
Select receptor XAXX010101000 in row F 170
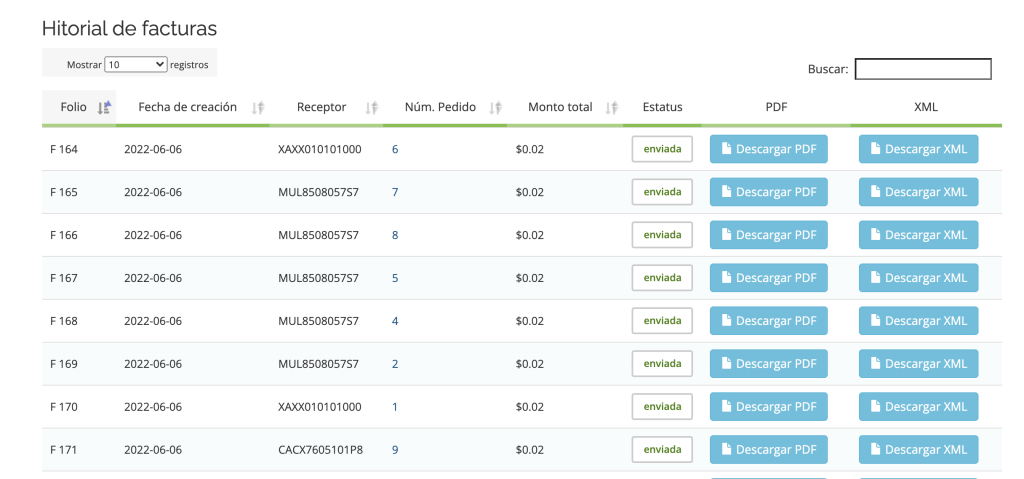(319, 406)
